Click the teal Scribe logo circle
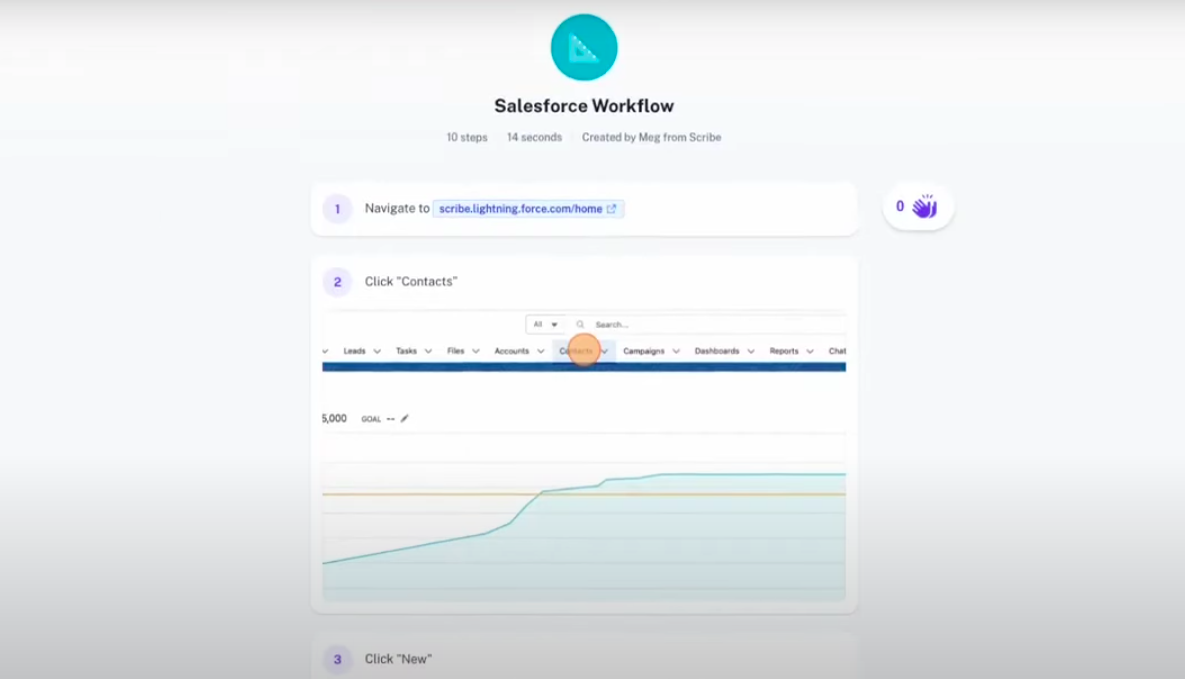 pyautogui.click(x=583, y=48)
